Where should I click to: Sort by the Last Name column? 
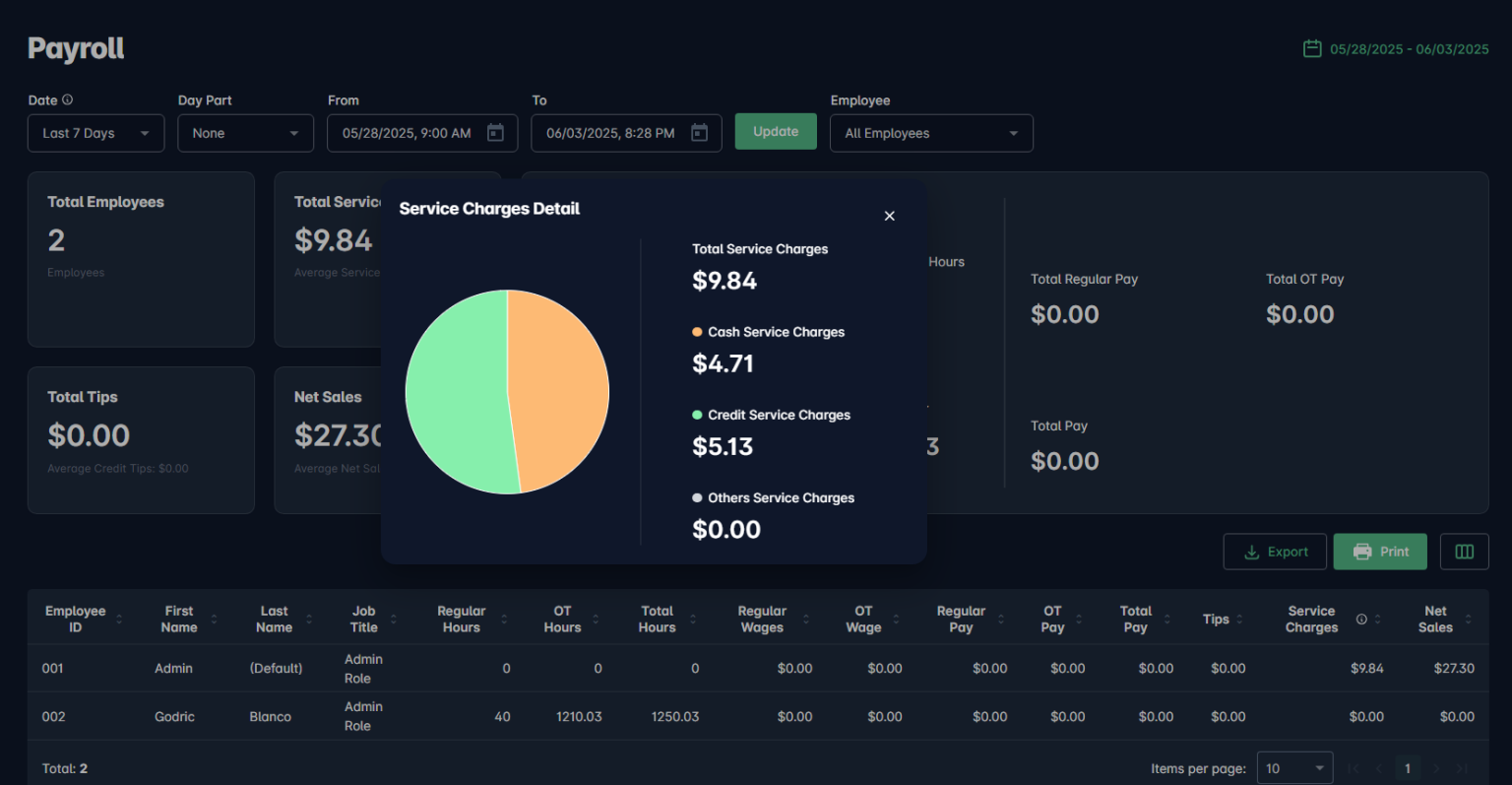[309, 620]
